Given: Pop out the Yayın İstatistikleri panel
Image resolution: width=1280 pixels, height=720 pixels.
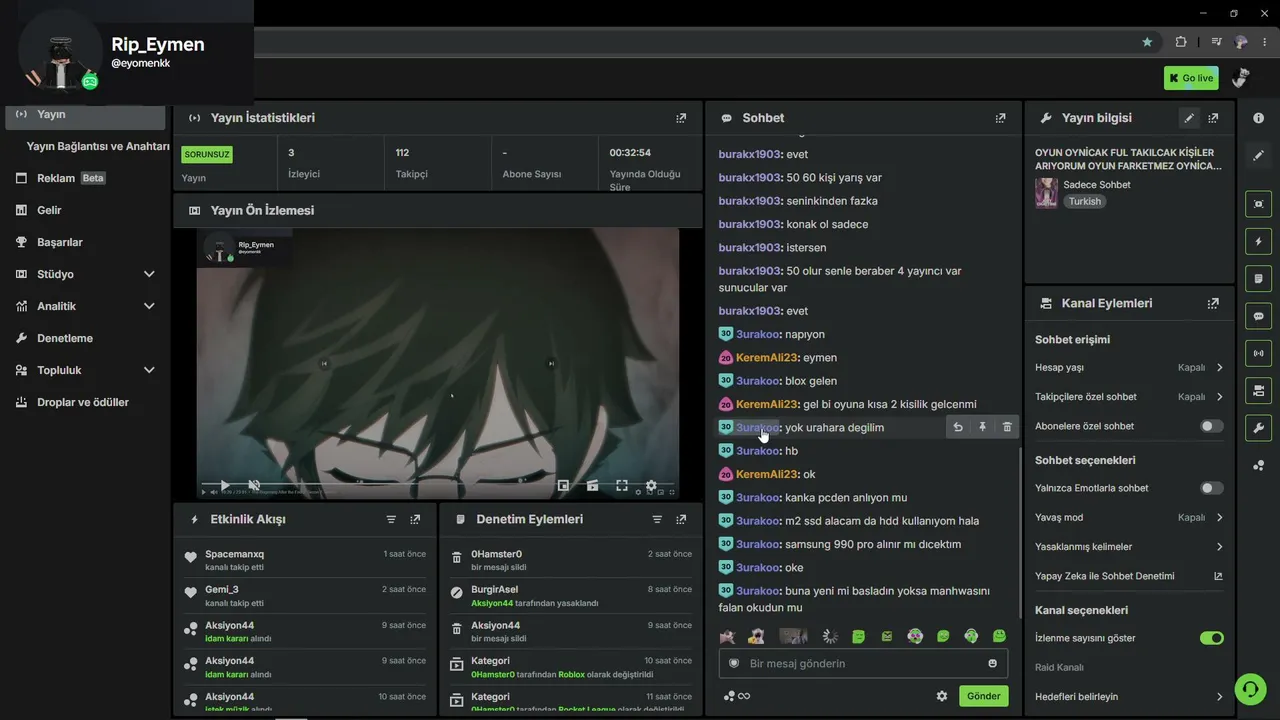Looking at the screenshot, I should pyautogui.click(x=681, y=118).
